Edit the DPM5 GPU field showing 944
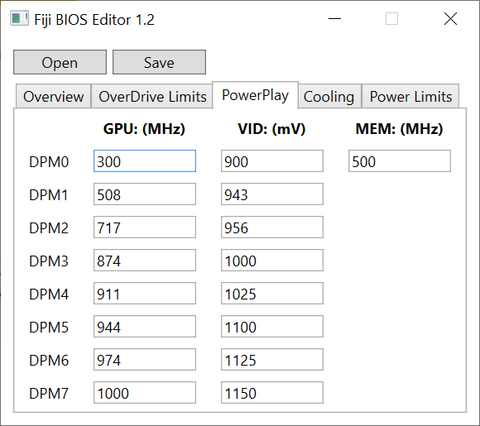The width and height of the screenshot is (480, 426). click(x=145, y=326)
